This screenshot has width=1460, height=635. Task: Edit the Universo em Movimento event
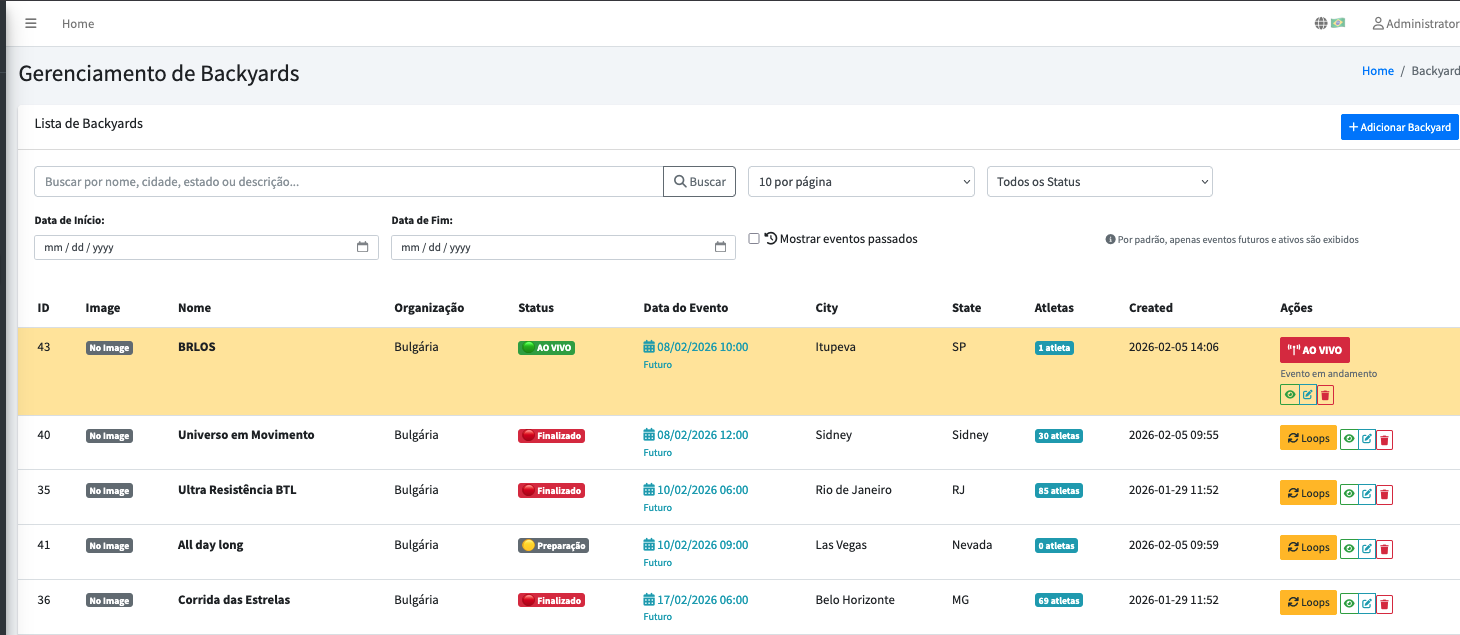tap(1367, 439)
